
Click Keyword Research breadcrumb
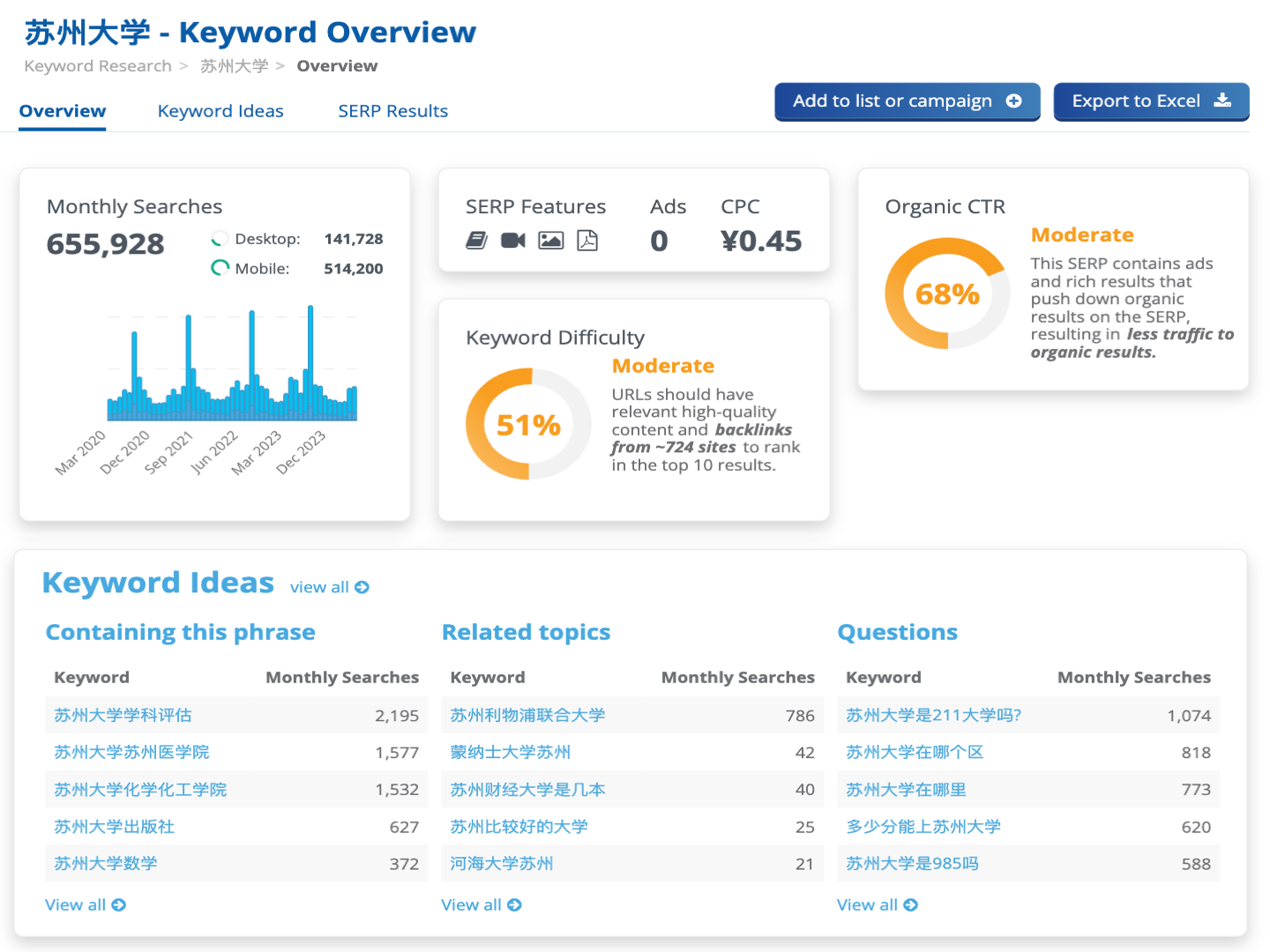pos(98,66)
